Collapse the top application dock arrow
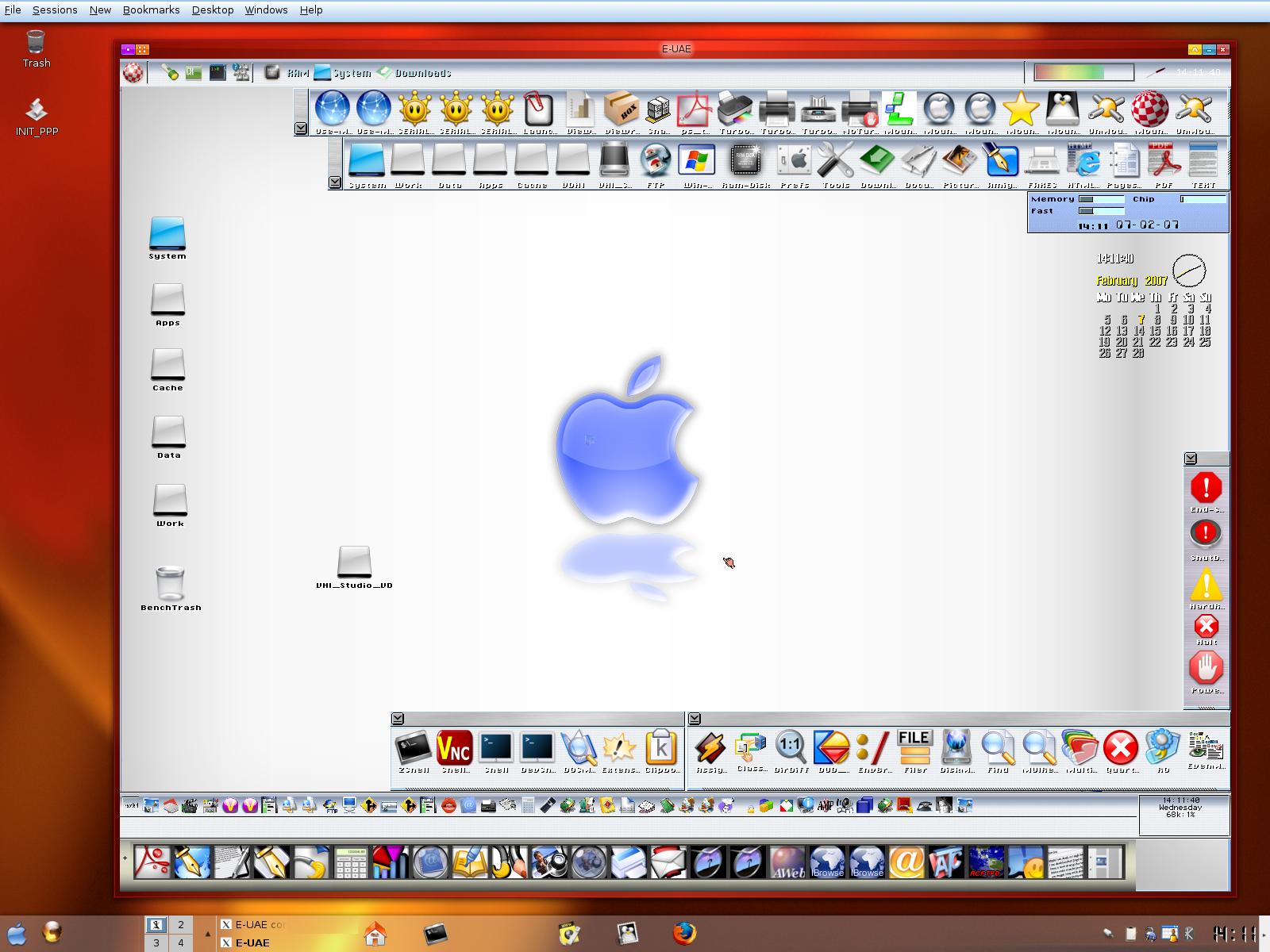1270x952 pixels. pyautogui.click(x=301, y=129)
